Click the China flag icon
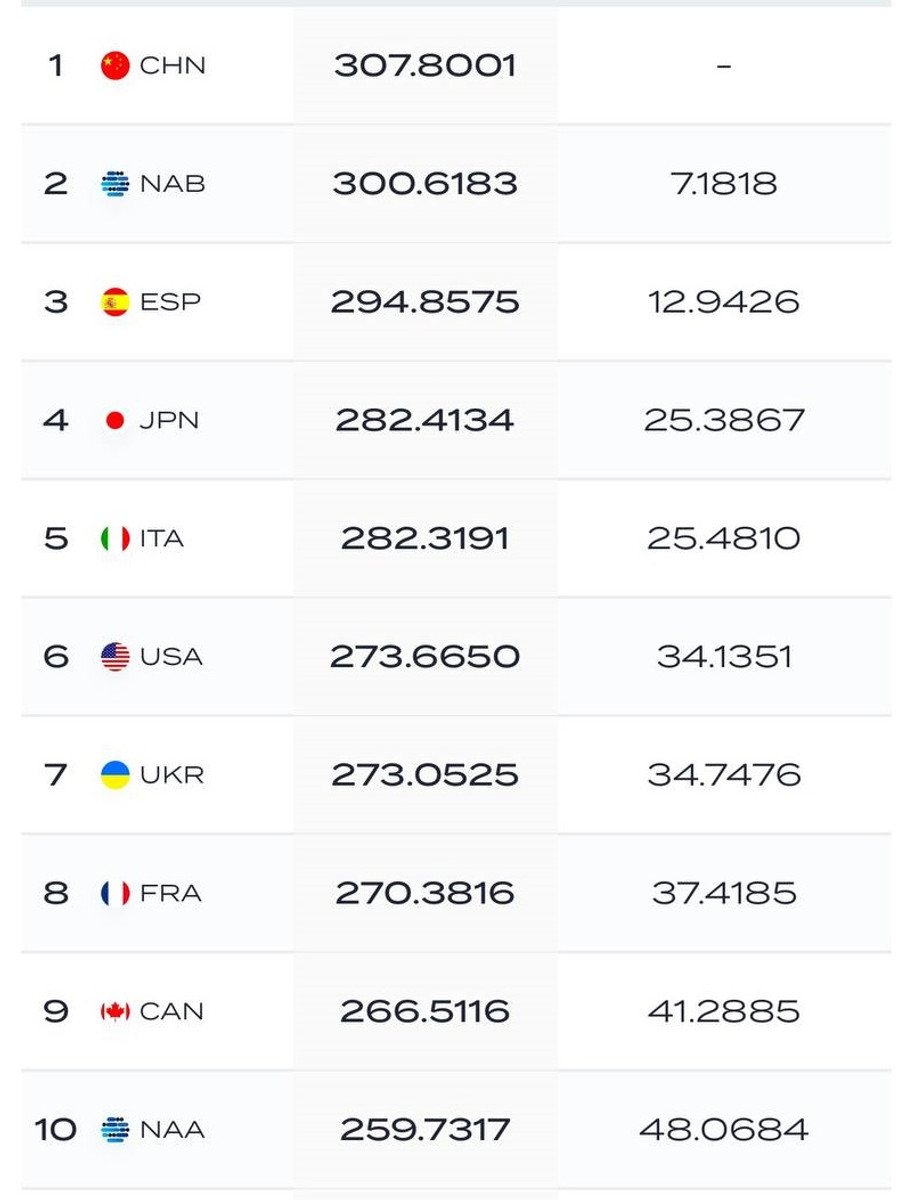The height and width of the screenshot is (1200, 920). pos(115,66)
